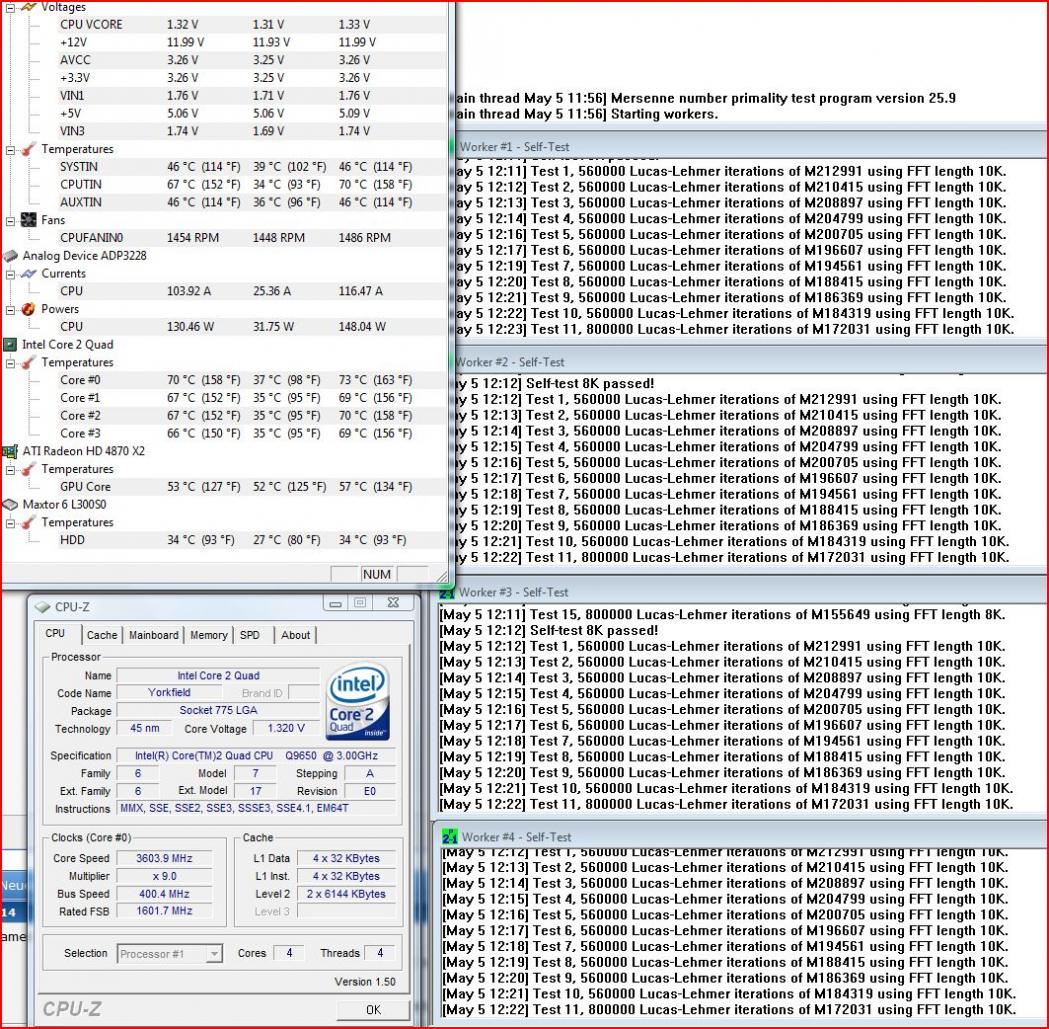The width and height of the screenshot is (1049, 1029).
Task: Click the Maxtor 6 L300S0 hard drive icon
Action: pos(10,504)
